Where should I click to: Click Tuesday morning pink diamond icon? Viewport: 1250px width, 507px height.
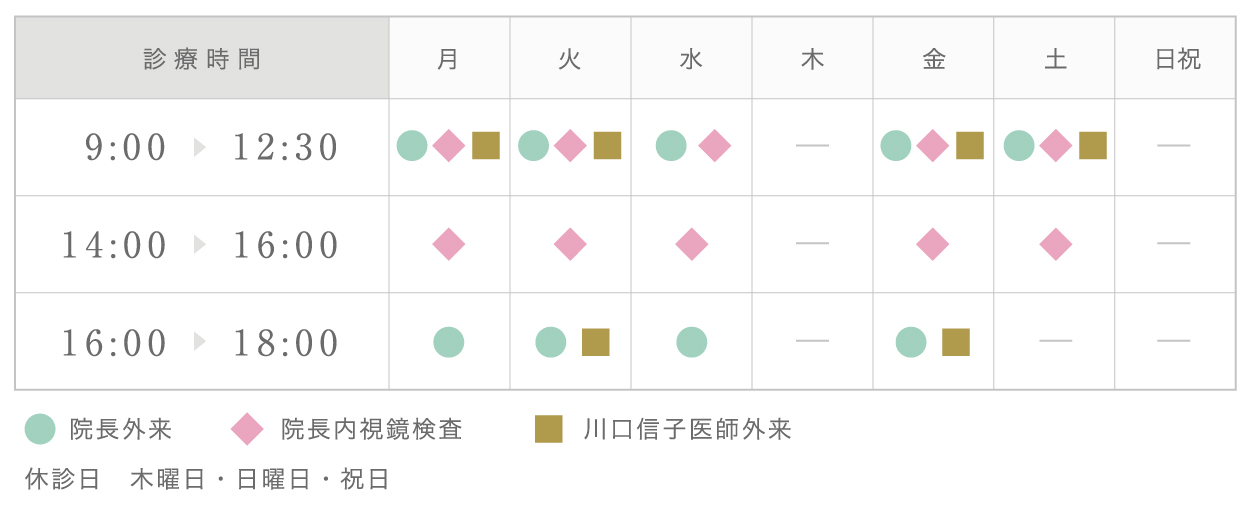[x=570, y=146]
